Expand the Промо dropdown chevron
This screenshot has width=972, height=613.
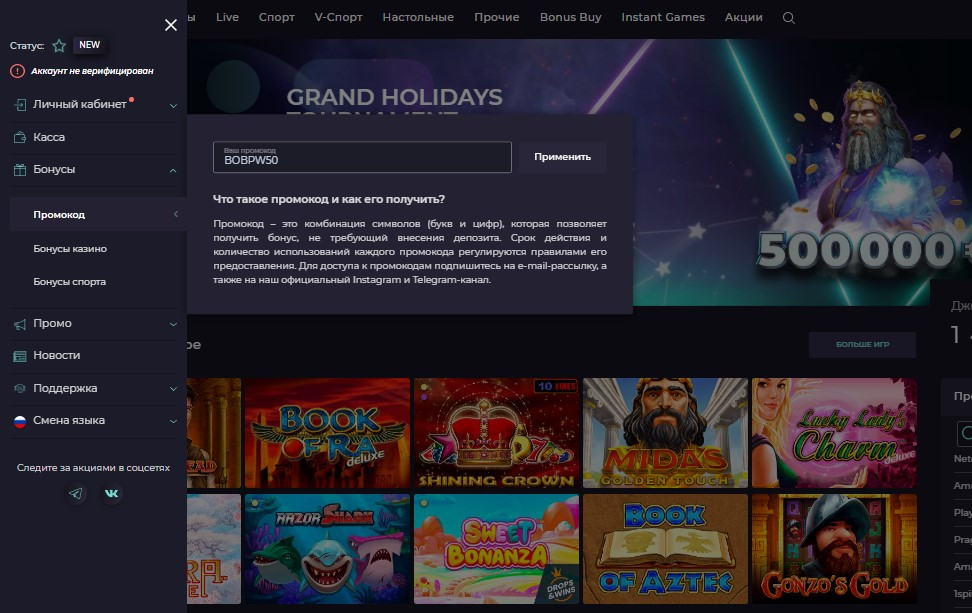(174, 324)
